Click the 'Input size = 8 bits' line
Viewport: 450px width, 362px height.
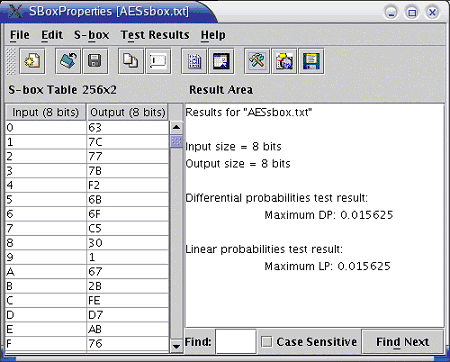[233, 147]
